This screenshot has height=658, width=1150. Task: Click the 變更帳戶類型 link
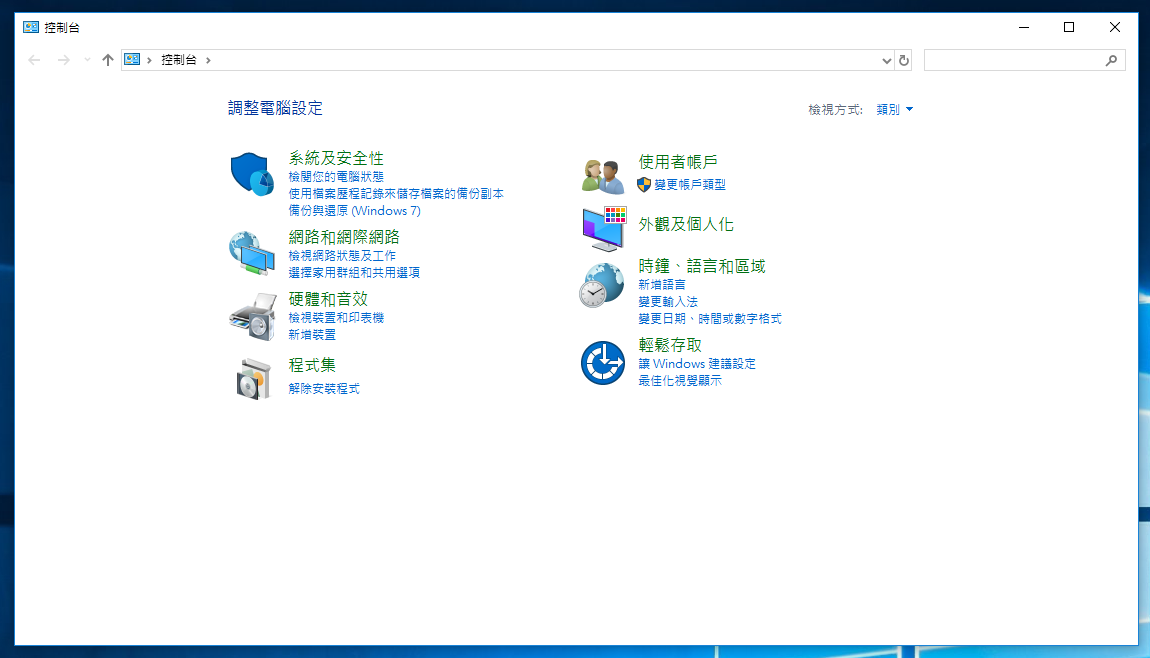pos(690,185)
